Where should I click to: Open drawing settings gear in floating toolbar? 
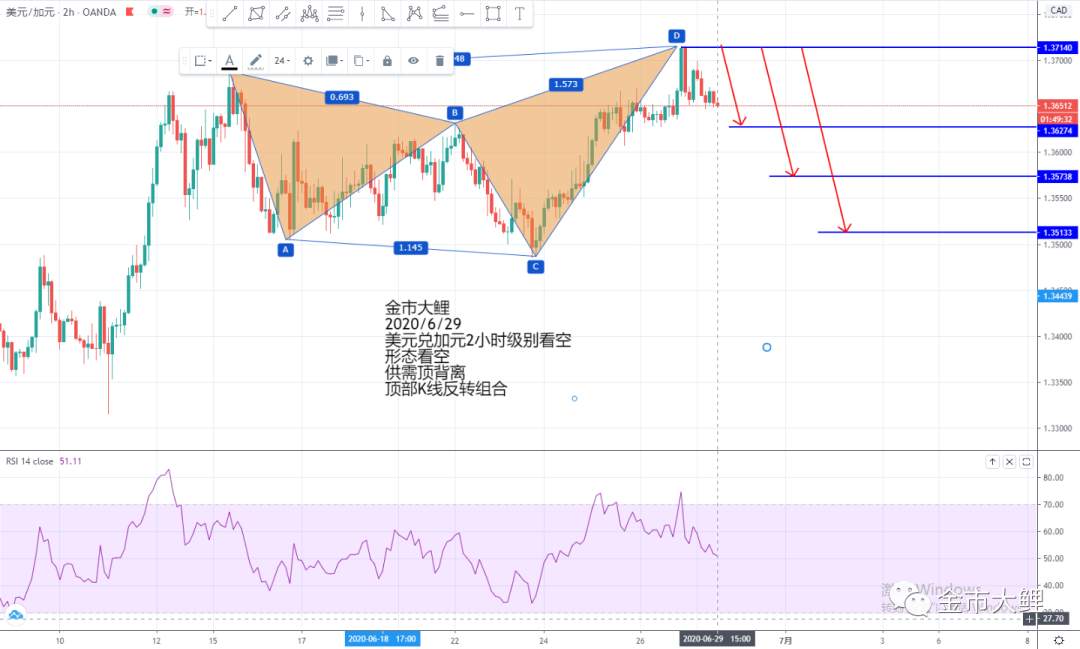pyautogui.click(x=308, y=61)
